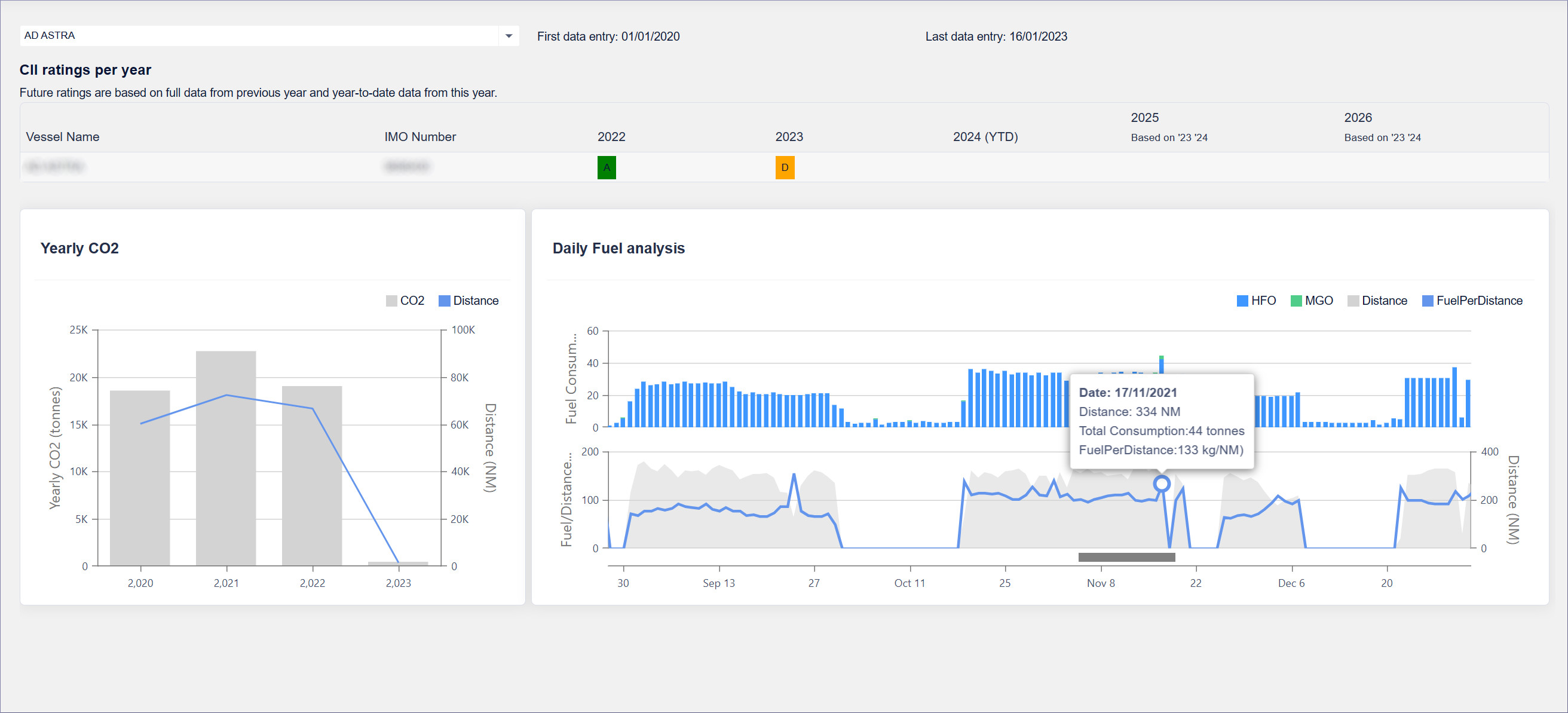Viewport: 1568px width, 713px height.
Task: Toggle the Distance legend in Yearly CO2
Action: (468, 301)
